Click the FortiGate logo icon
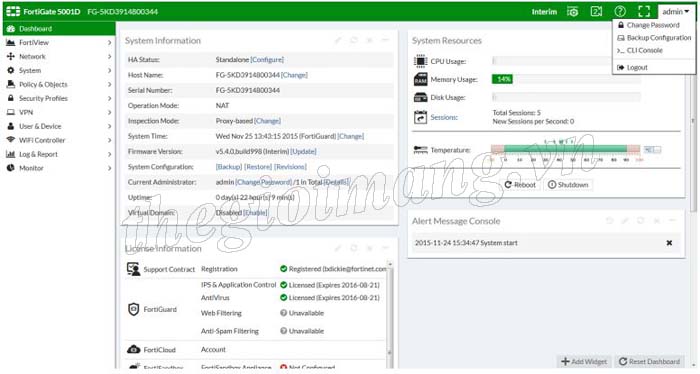This screenshot has height=374, width=700. point(13,12)
